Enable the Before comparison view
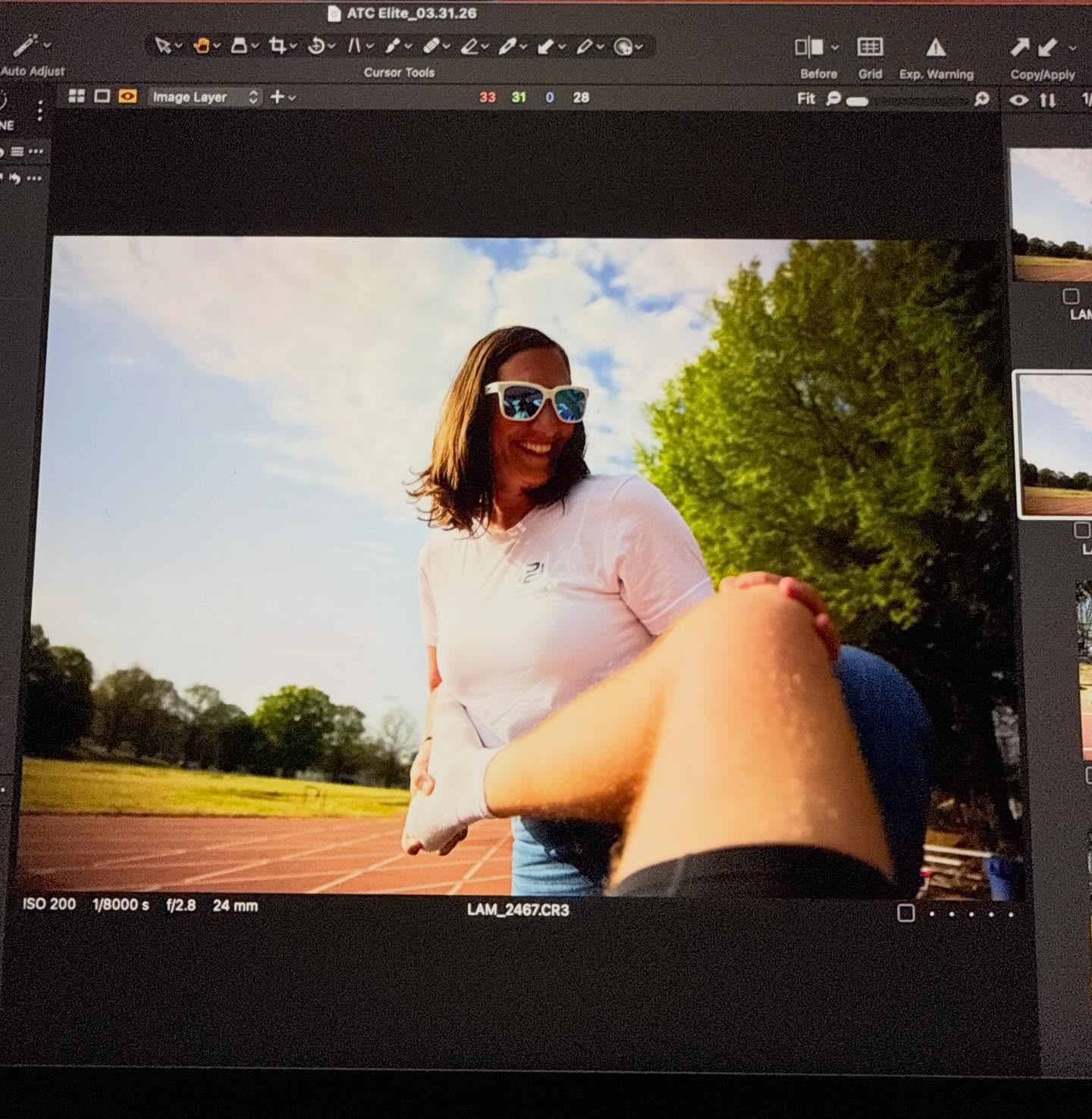Image resolution: width=1092 pixels, height=1119 pixels. click(x=811, y=48)
